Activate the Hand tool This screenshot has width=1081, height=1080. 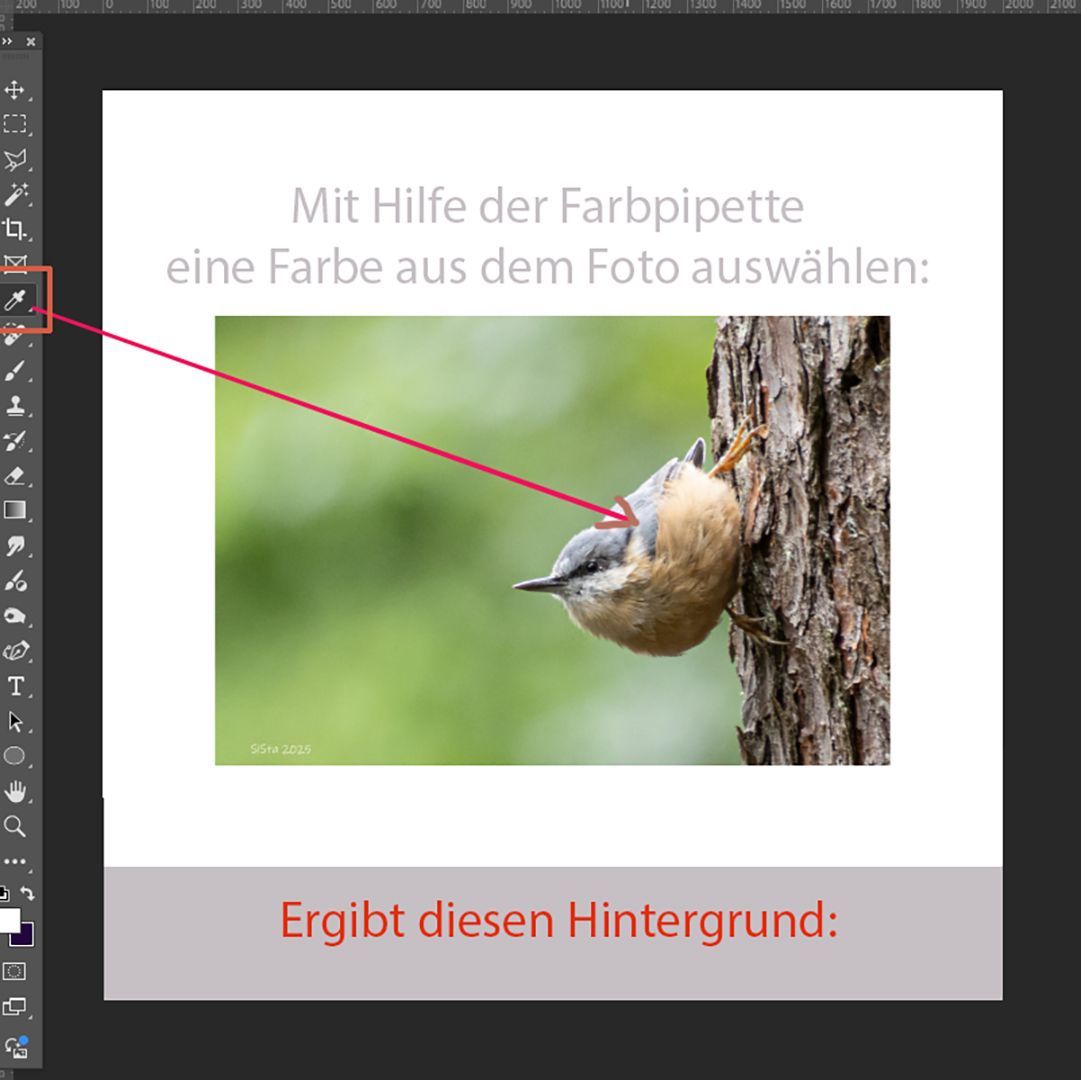[15, 792]
